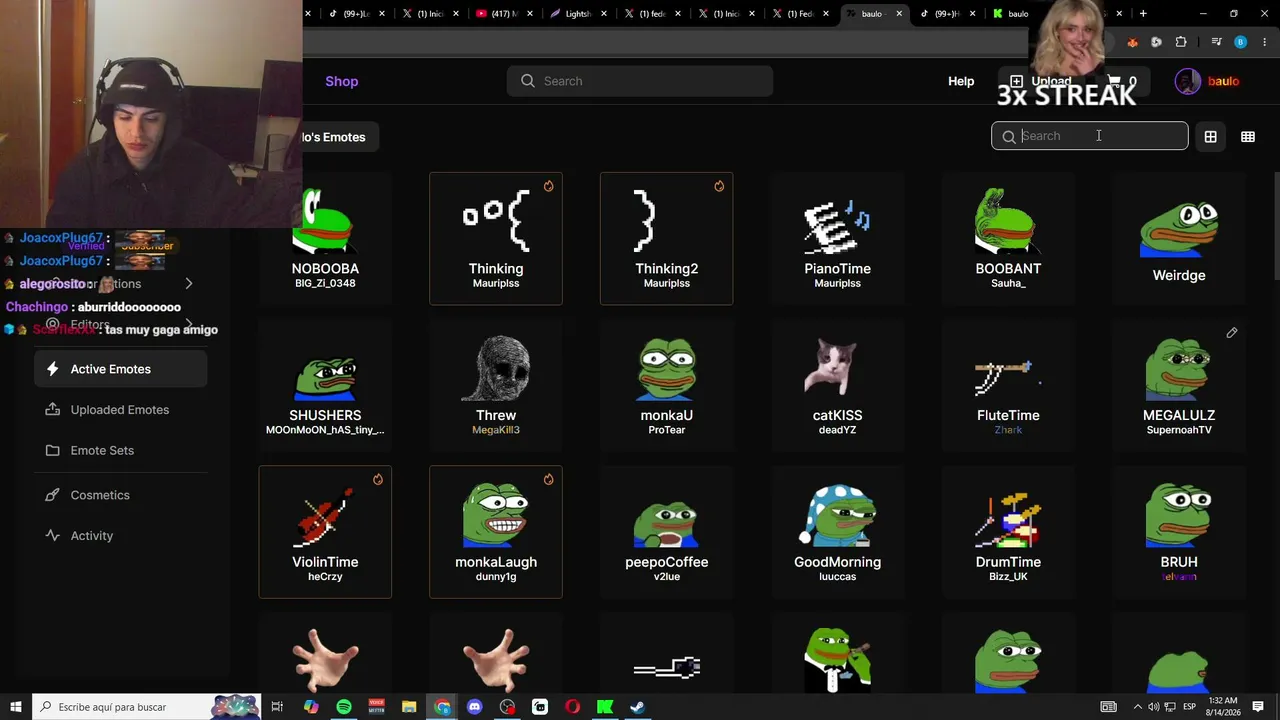Open the Threw emote
The width and height of the screenshot is (1280, 720).
[496, 385]
